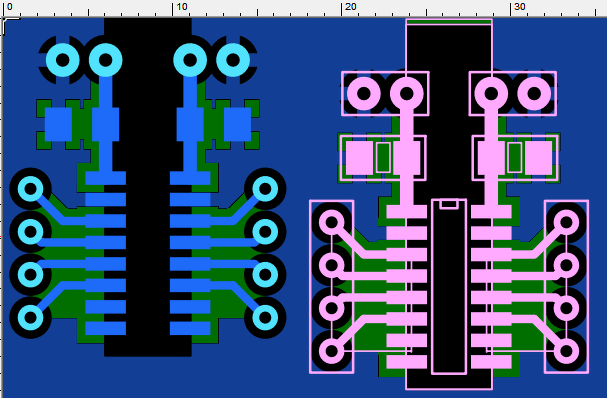Click the bottom-right pink IC pad on right board
This screenshot has width=607, height=398.
point(491,362)
